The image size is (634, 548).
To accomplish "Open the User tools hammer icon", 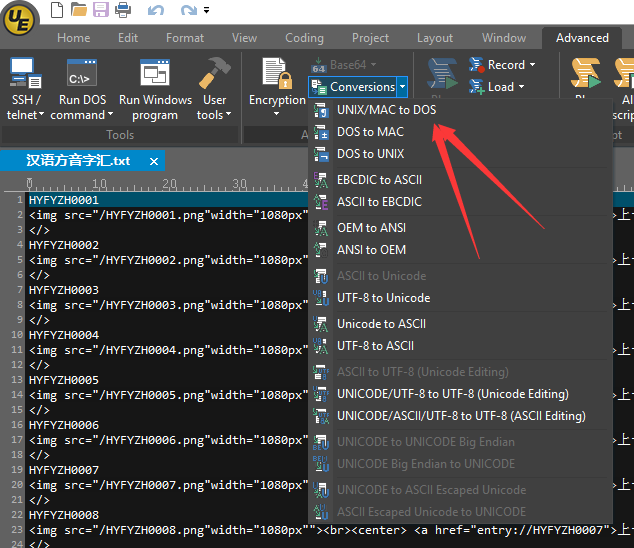I will point(214,73).
